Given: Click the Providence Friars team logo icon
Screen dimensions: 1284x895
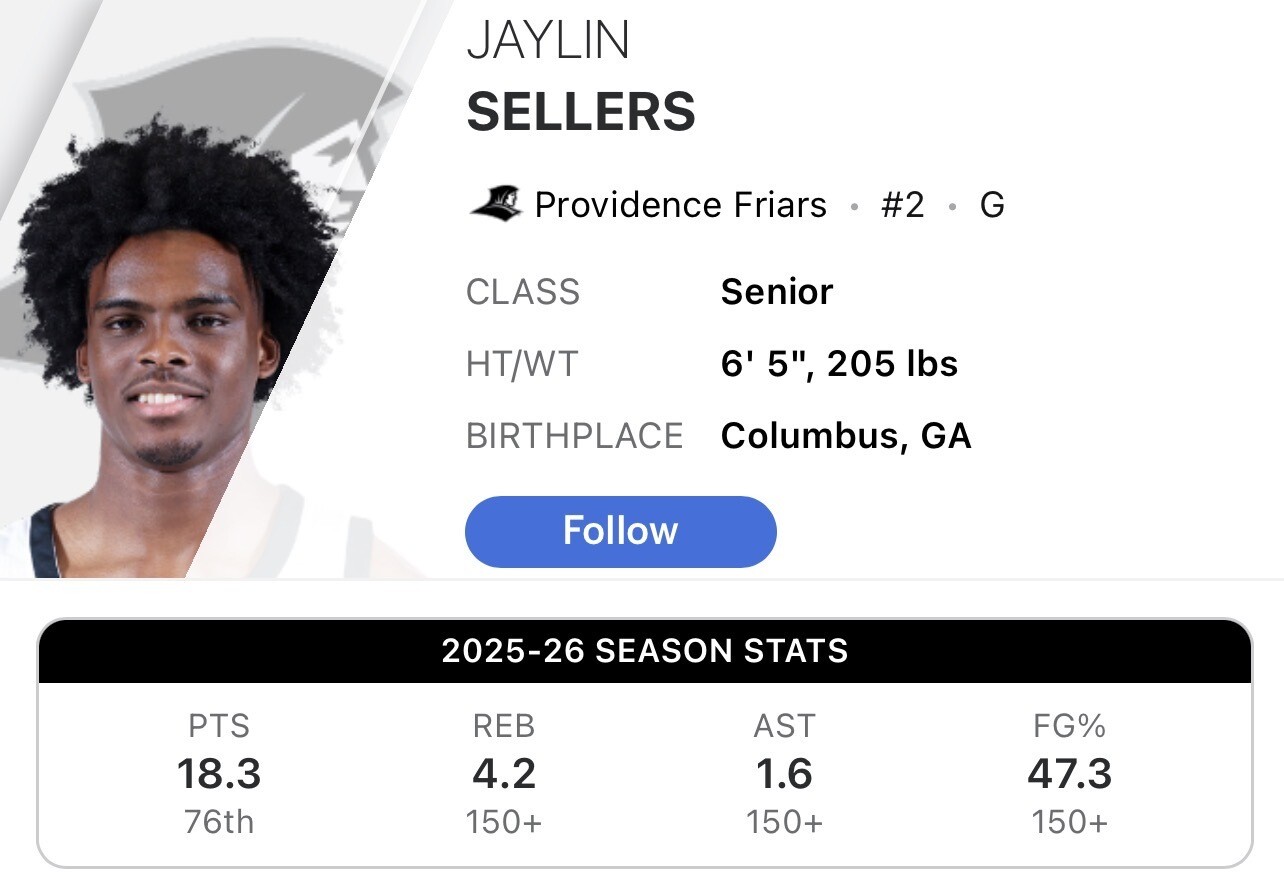Looking at the screenshot, I should (495, 205).
